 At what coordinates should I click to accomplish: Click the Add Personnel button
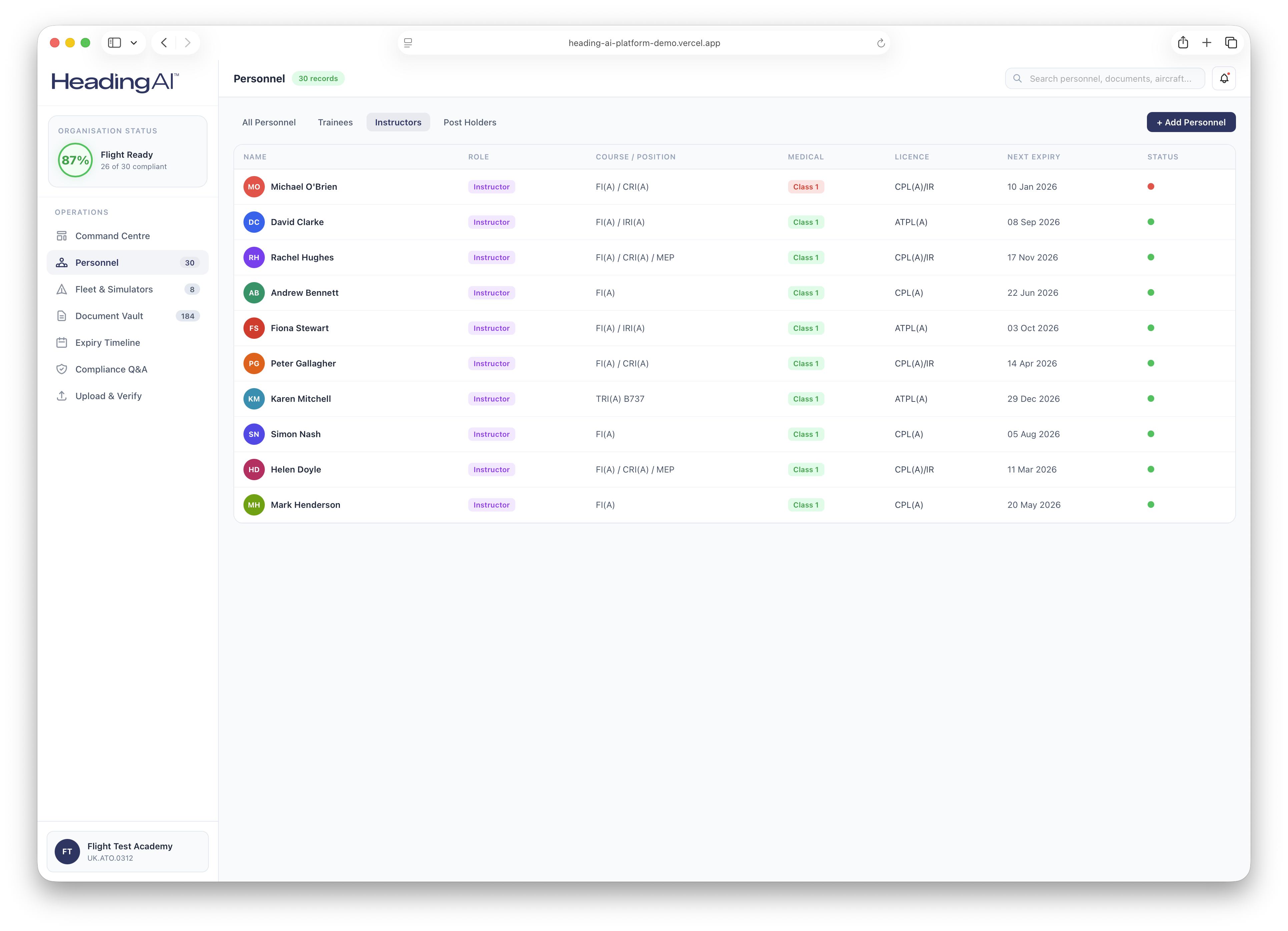pos(1191,122)
